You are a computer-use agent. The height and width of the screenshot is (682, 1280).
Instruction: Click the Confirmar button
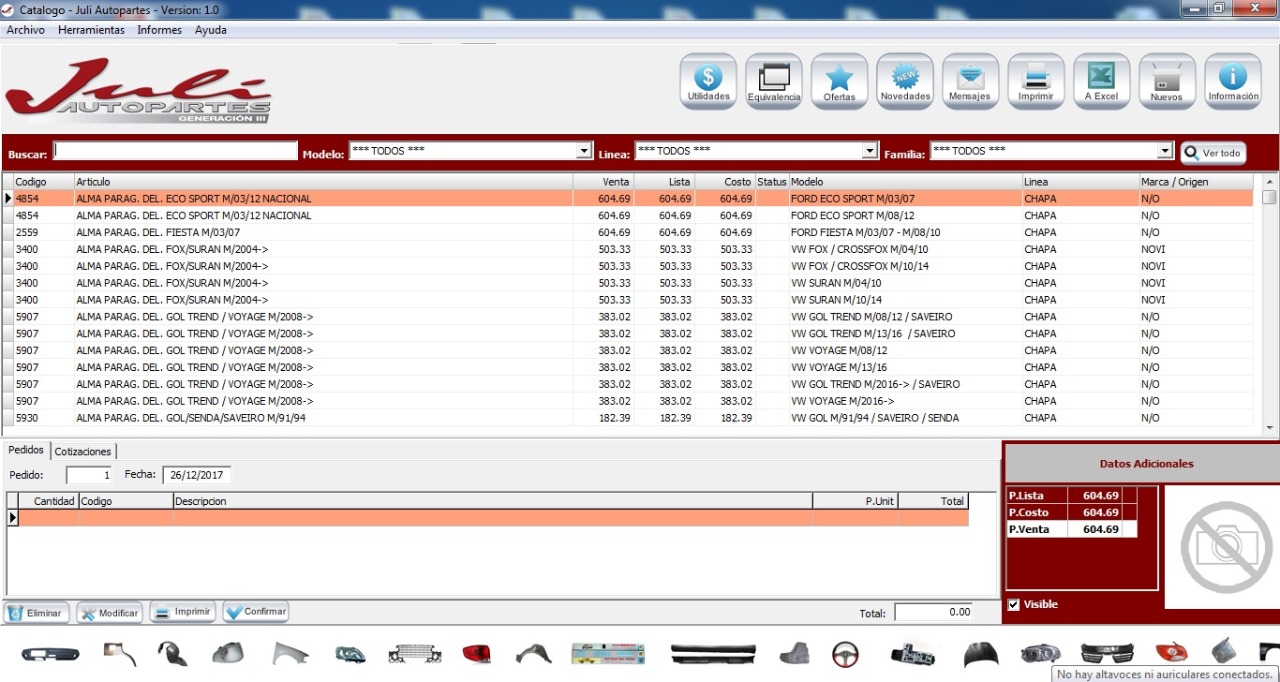[x=256, y=611]
